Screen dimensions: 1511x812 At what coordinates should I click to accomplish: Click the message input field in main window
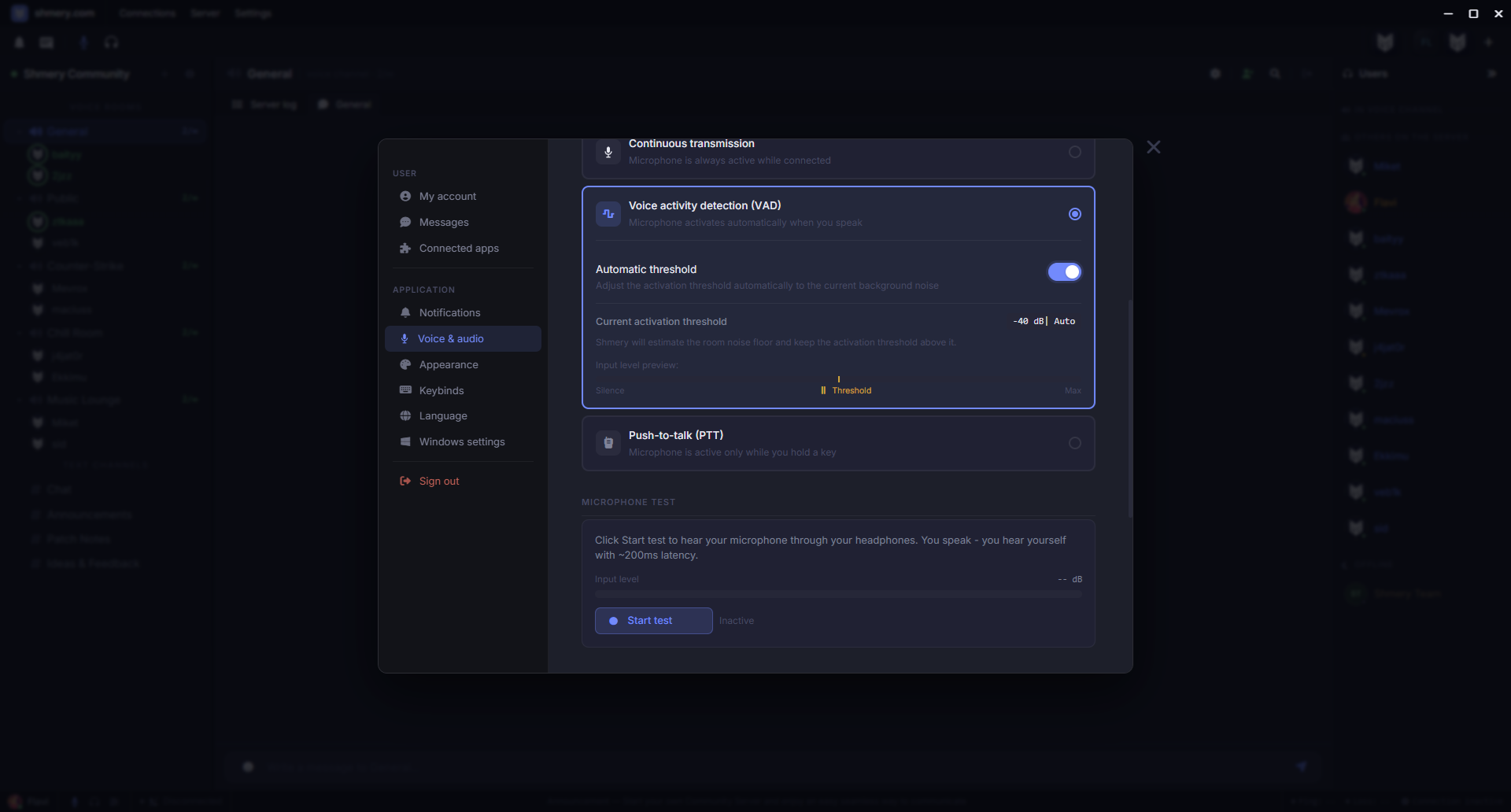[771, 766]
